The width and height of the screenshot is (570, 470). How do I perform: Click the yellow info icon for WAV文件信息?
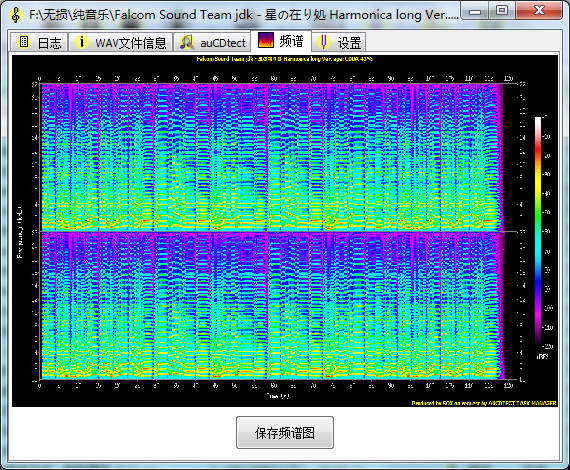(82, 42)
